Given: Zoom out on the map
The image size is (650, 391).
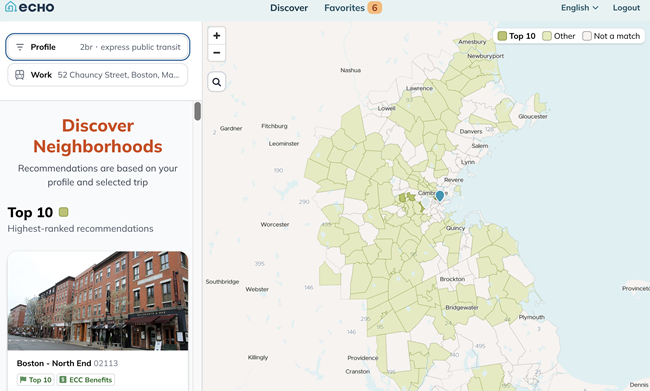Looking at the screenshot, I should [x=216, y=53].
